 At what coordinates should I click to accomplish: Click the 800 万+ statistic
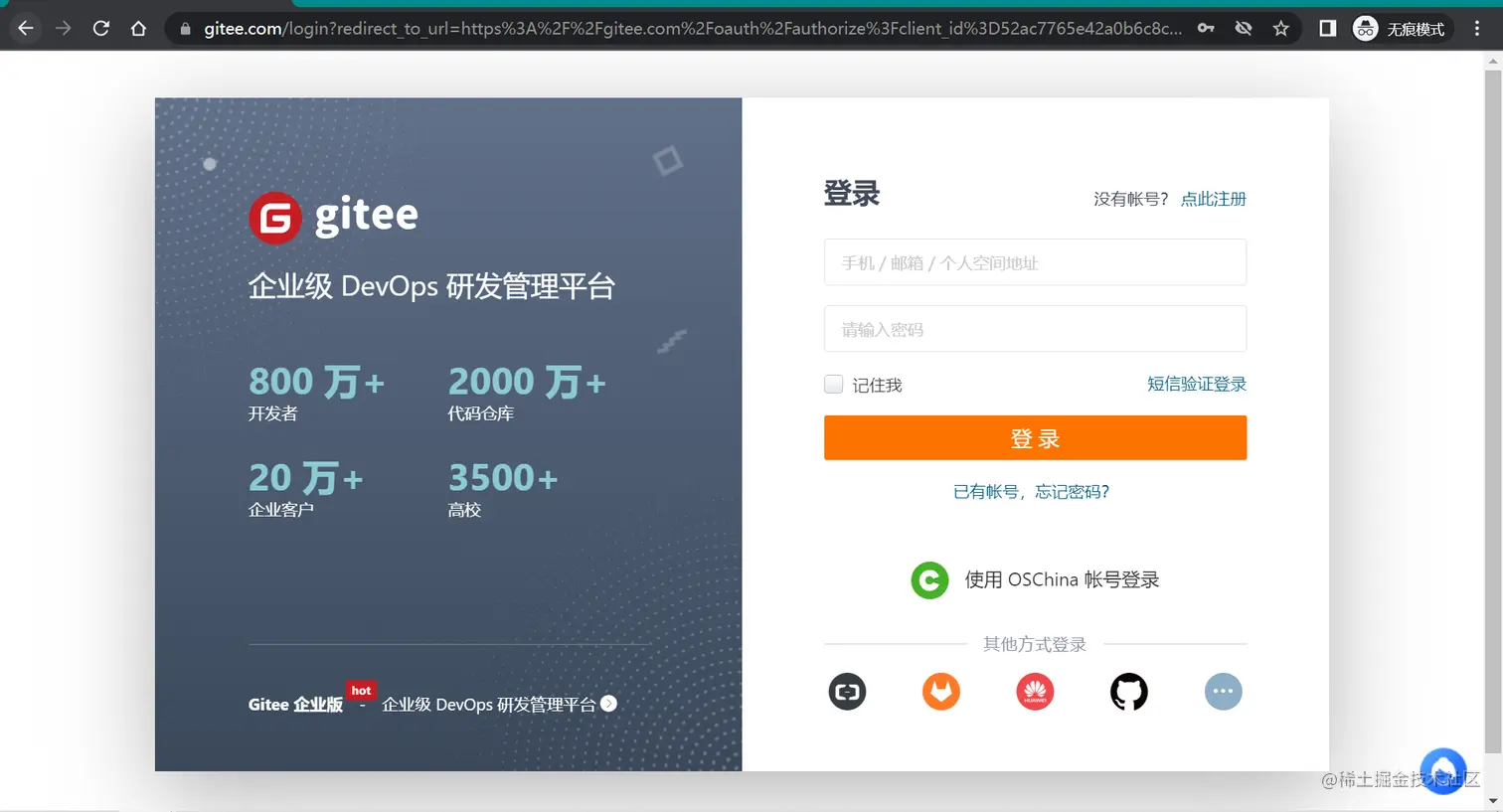(316, 382)
